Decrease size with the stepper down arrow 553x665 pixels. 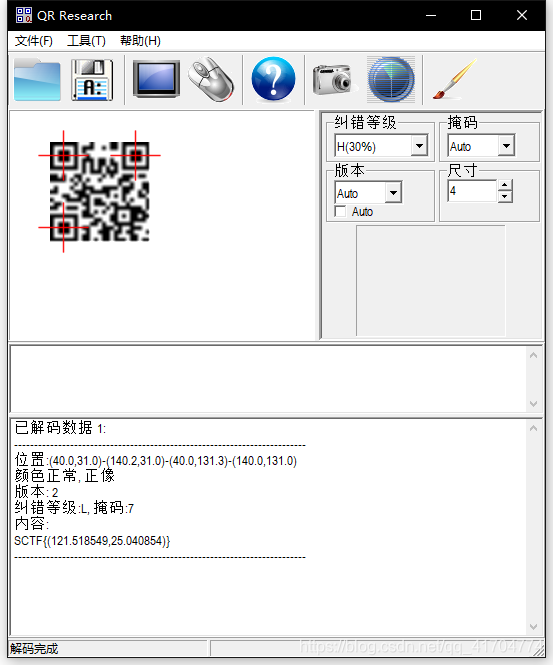tap(505, 196)
